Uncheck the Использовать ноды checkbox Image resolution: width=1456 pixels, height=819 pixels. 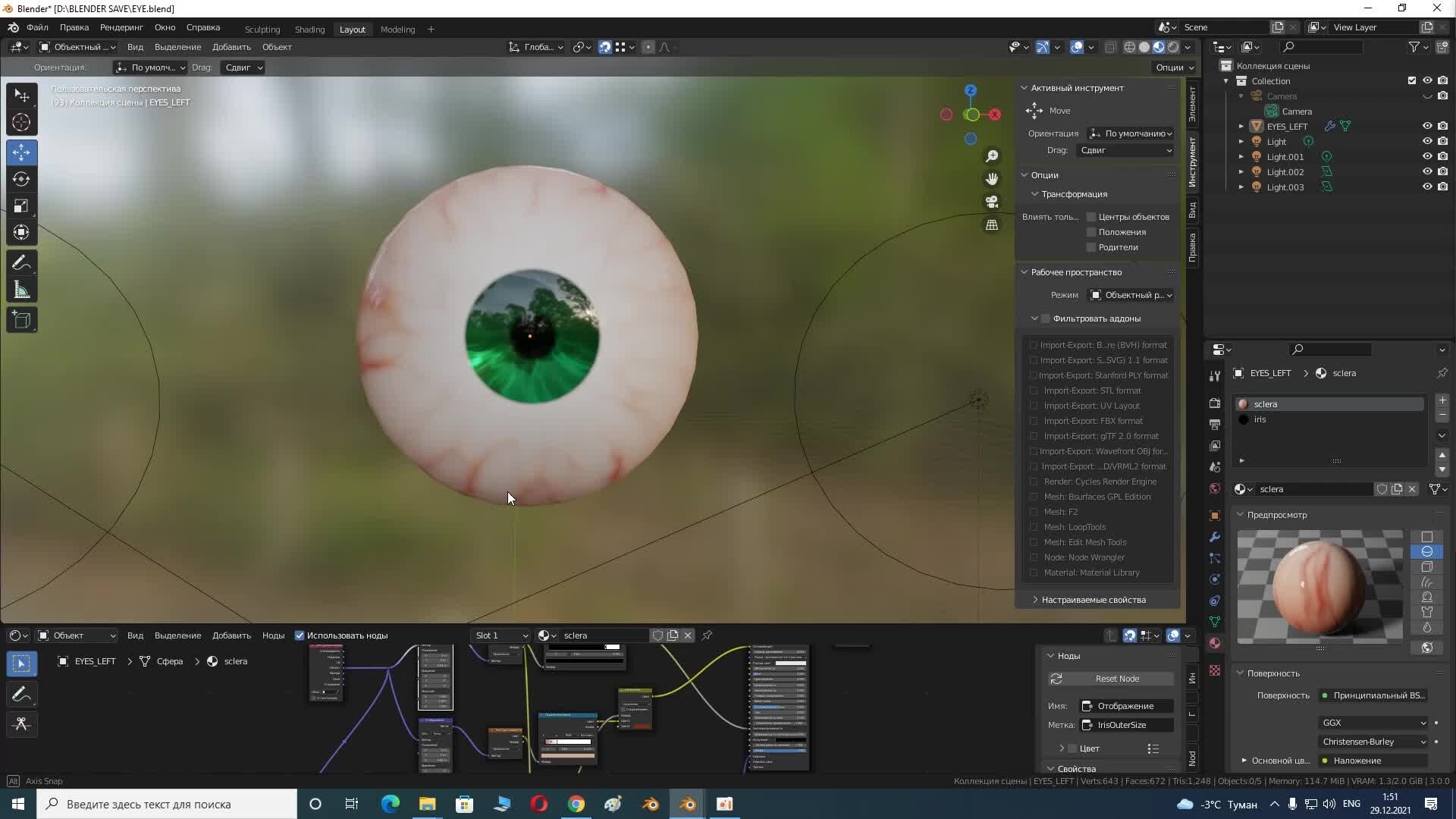coord(300,635)
